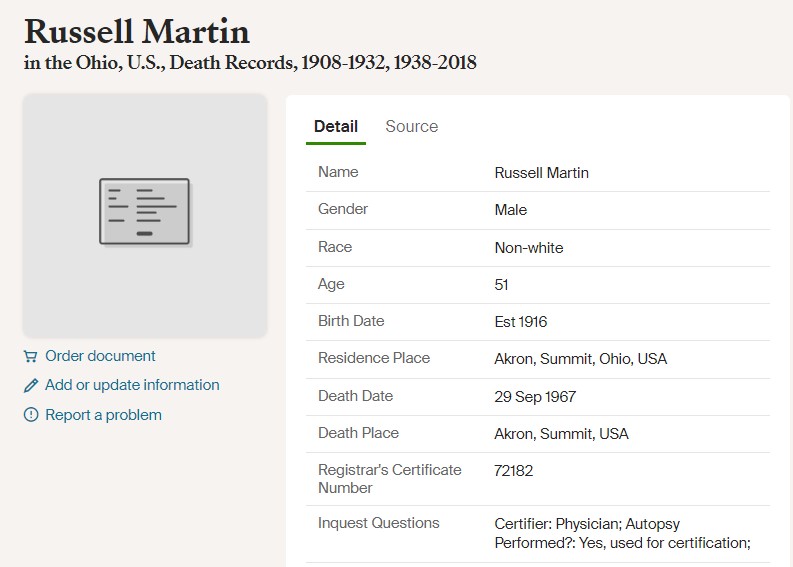
Task: Click the Gender value Male
Action: 511,210
